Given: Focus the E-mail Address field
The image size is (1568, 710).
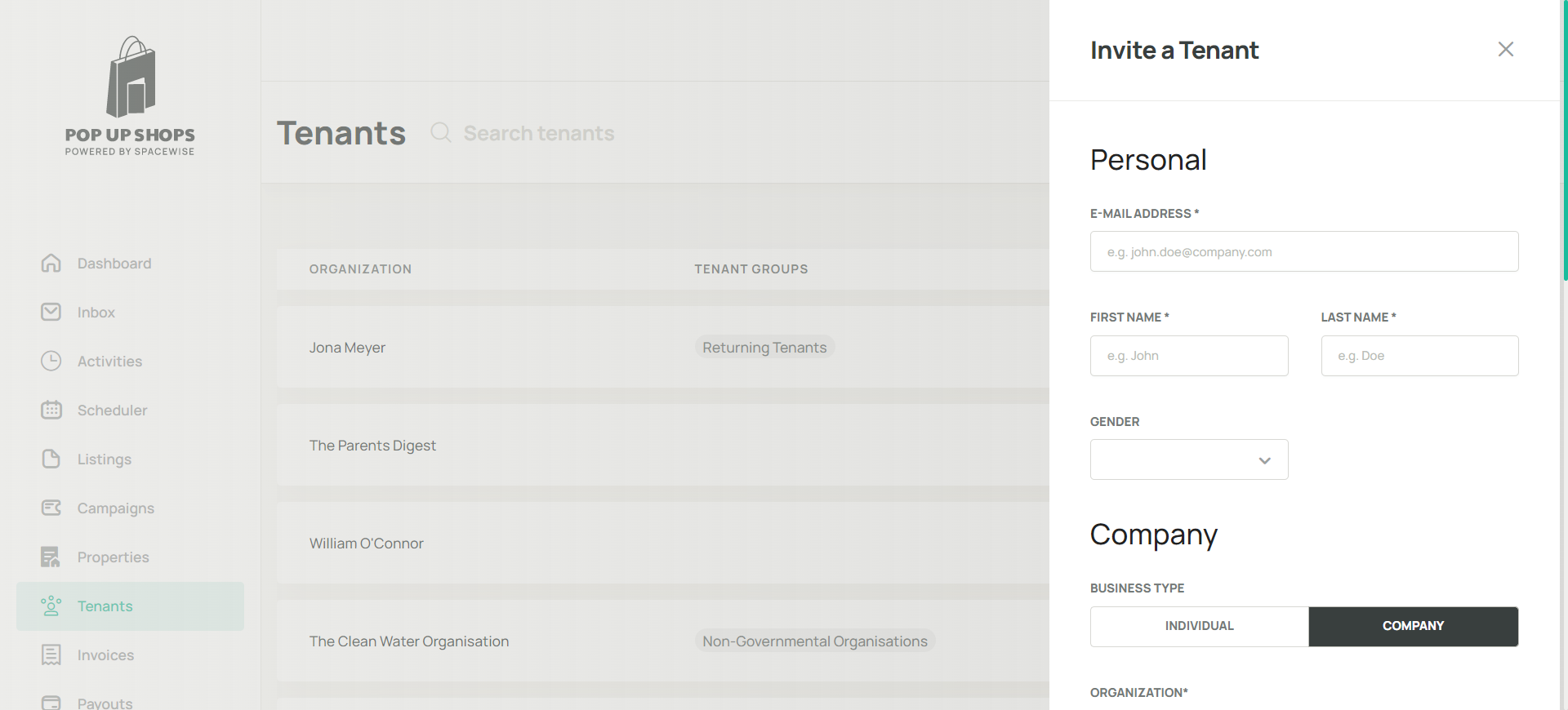Looking at the screenshot, I should pos(1303,251).
